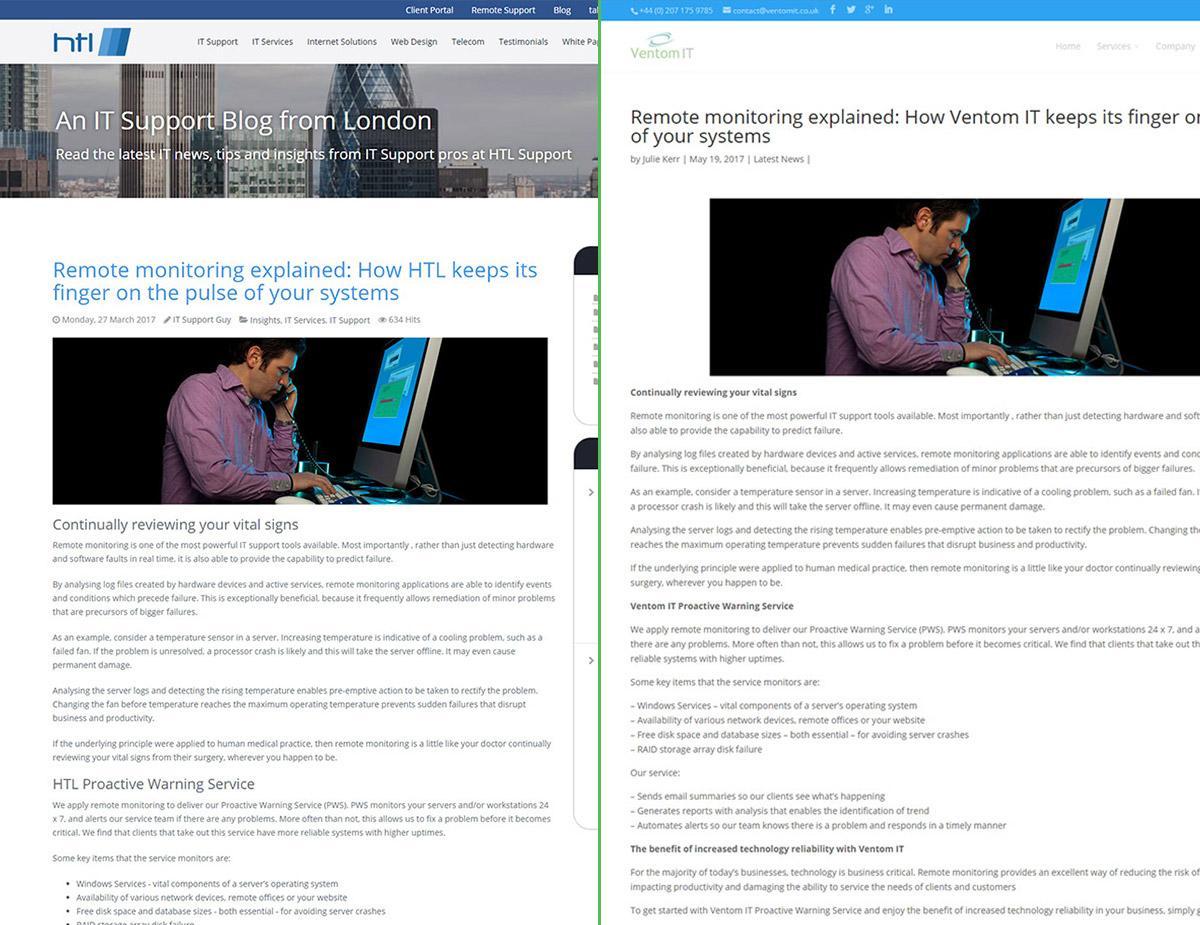Click the Ventom IT logo
Viewport: 1200px width, 925px height.
[x=661, y=46]
